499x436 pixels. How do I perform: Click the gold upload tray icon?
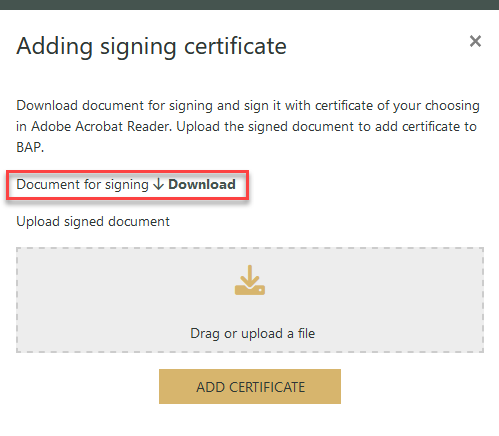tap(250, 280)
